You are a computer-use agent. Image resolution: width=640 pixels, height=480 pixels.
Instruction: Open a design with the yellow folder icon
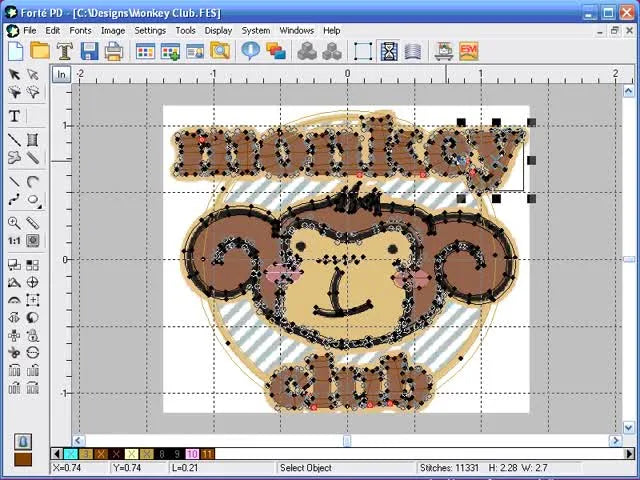40,51
